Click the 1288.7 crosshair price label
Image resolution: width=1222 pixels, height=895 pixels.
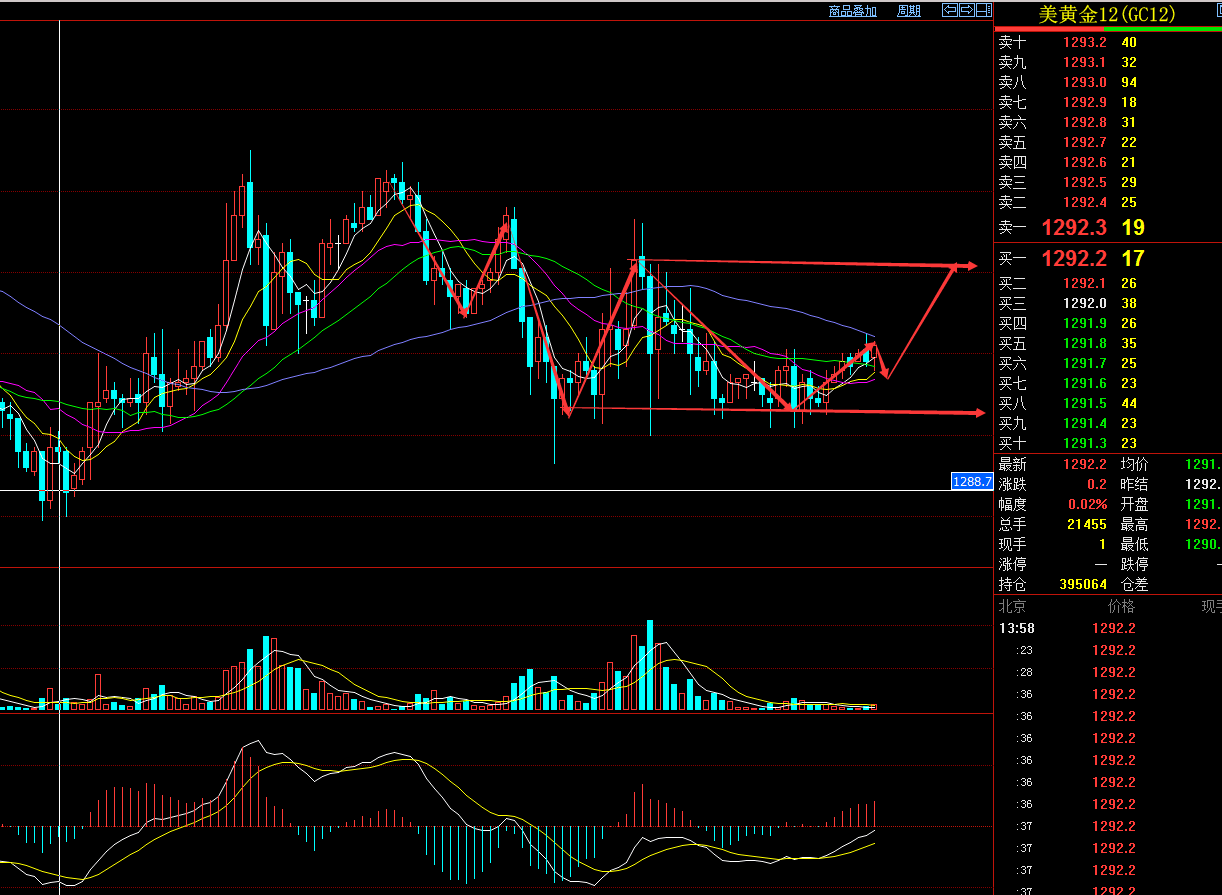click(971, 482)
